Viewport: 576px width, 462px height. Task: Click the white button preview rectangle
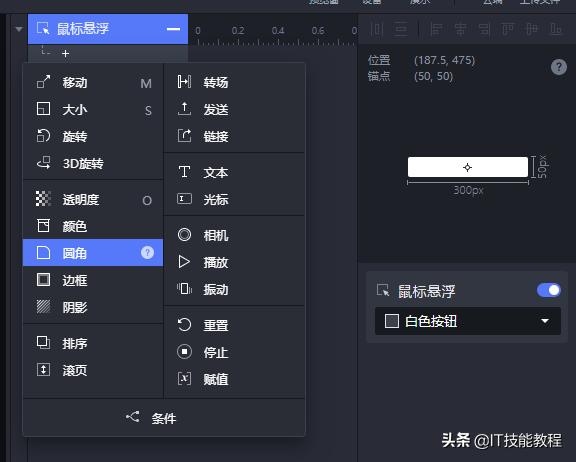(x=468, y=167)
